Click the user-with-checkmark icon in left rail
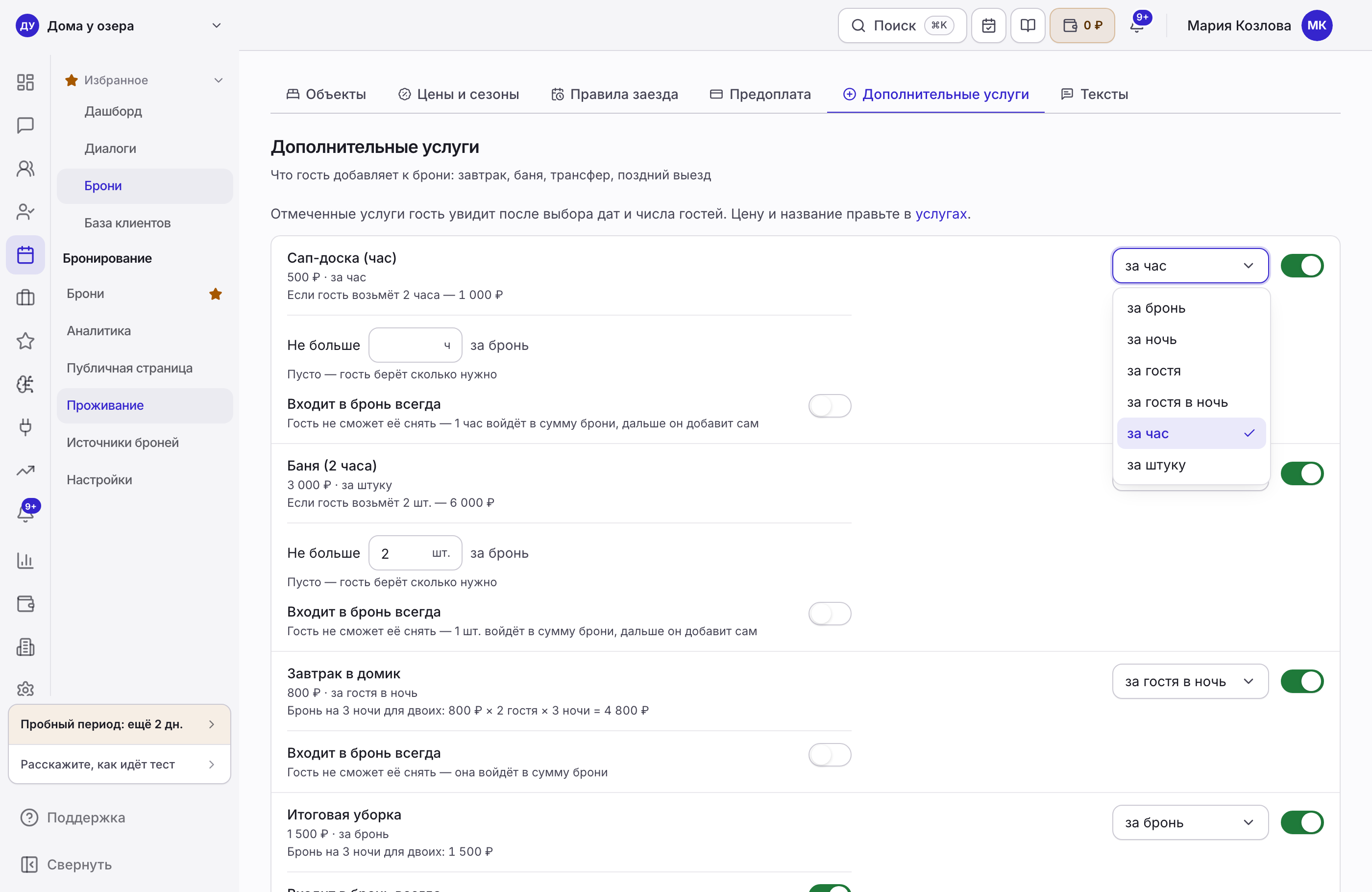 (25, 212)
